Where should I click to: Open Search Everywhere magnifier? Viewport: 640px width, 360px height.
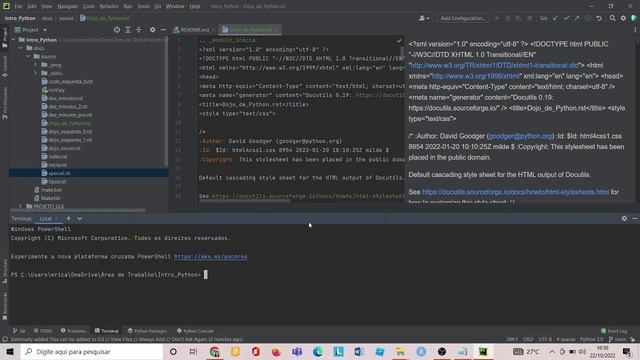click(x=612, y=18)
